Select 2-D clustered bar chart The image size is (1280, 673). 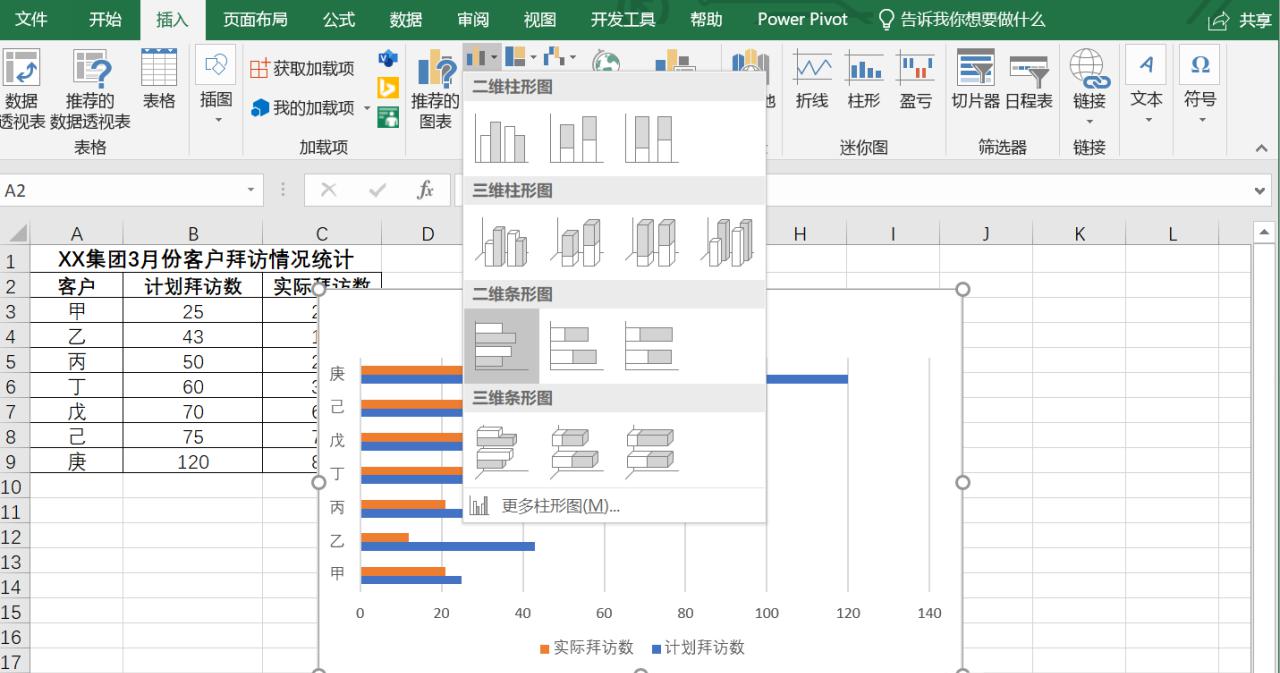[501, 346]
